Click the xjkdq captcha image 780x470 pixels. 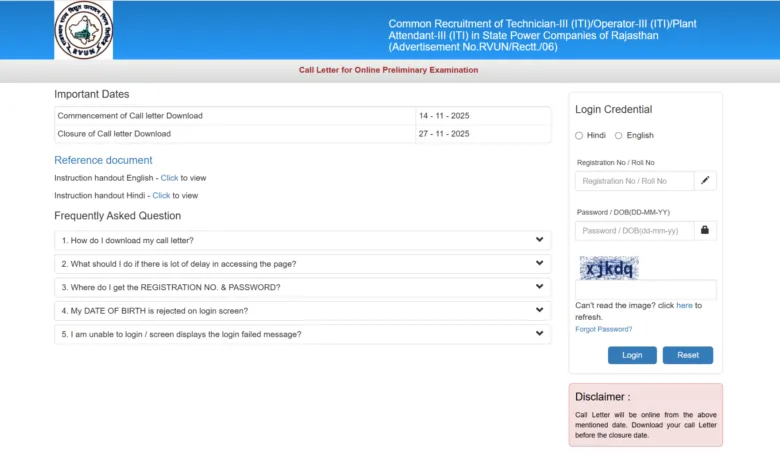(609, 268)
